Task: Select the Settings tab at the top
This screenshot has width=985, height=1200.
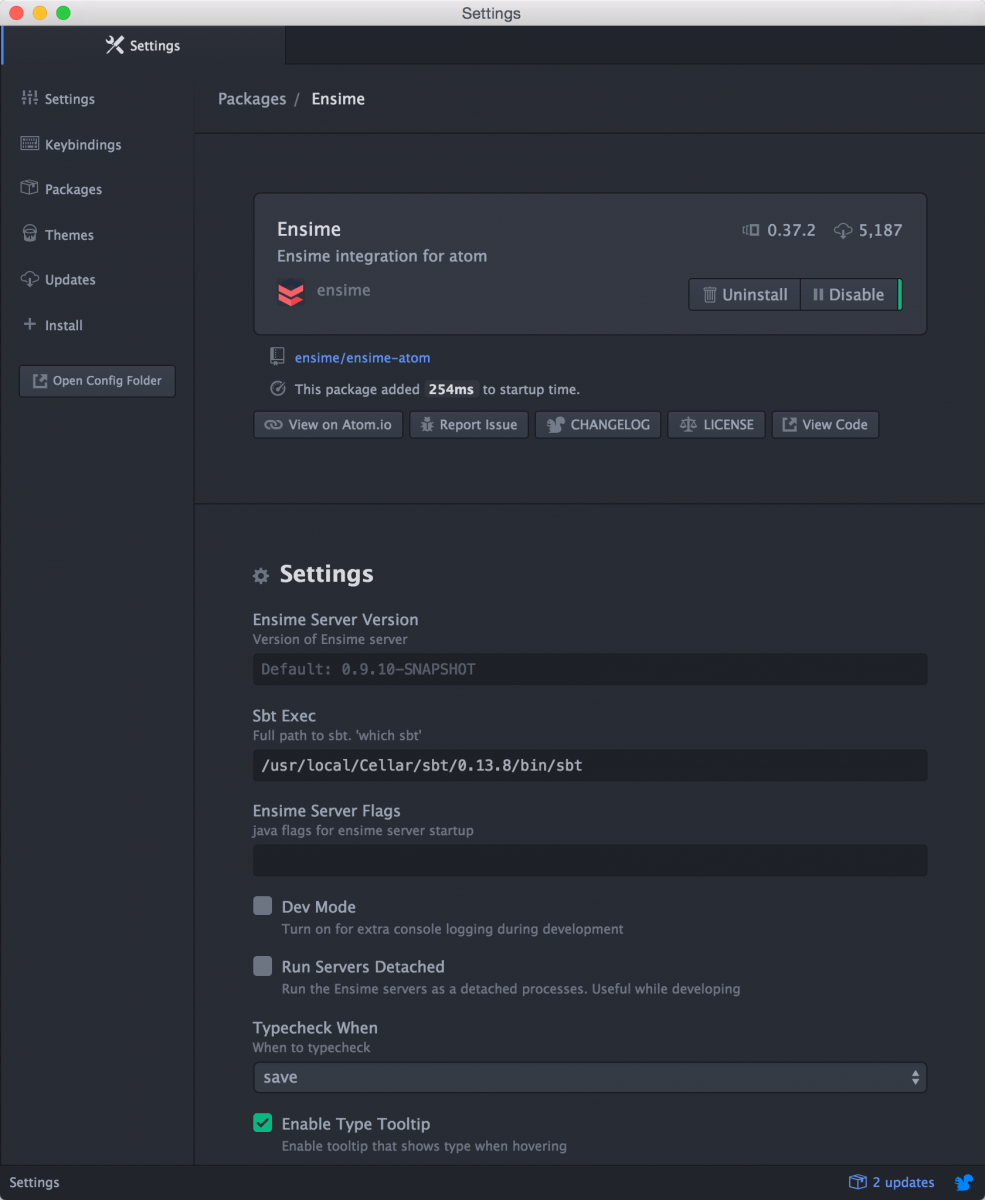Action: click(143, 46)
